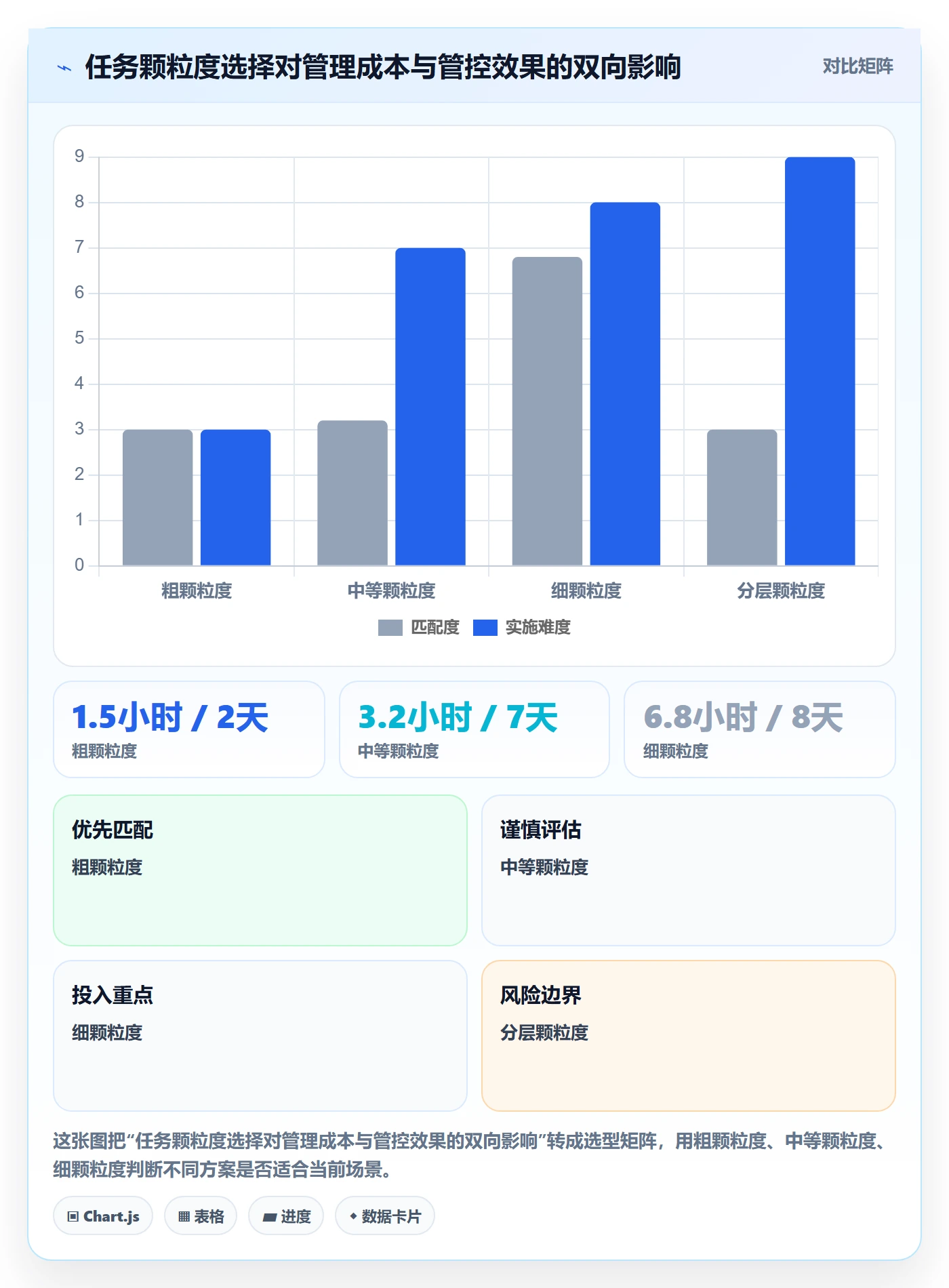
Task: Open the orange 风险边界 matrix card
Action: 689,1036
